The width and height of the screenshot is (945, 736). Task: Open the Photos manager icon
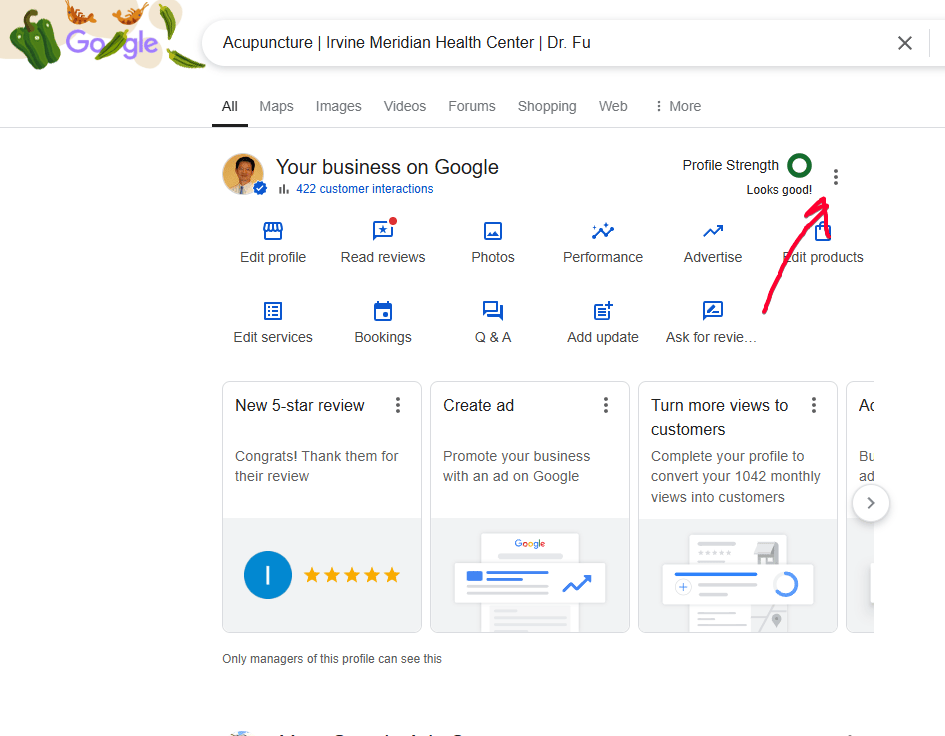tap(492, 231)
